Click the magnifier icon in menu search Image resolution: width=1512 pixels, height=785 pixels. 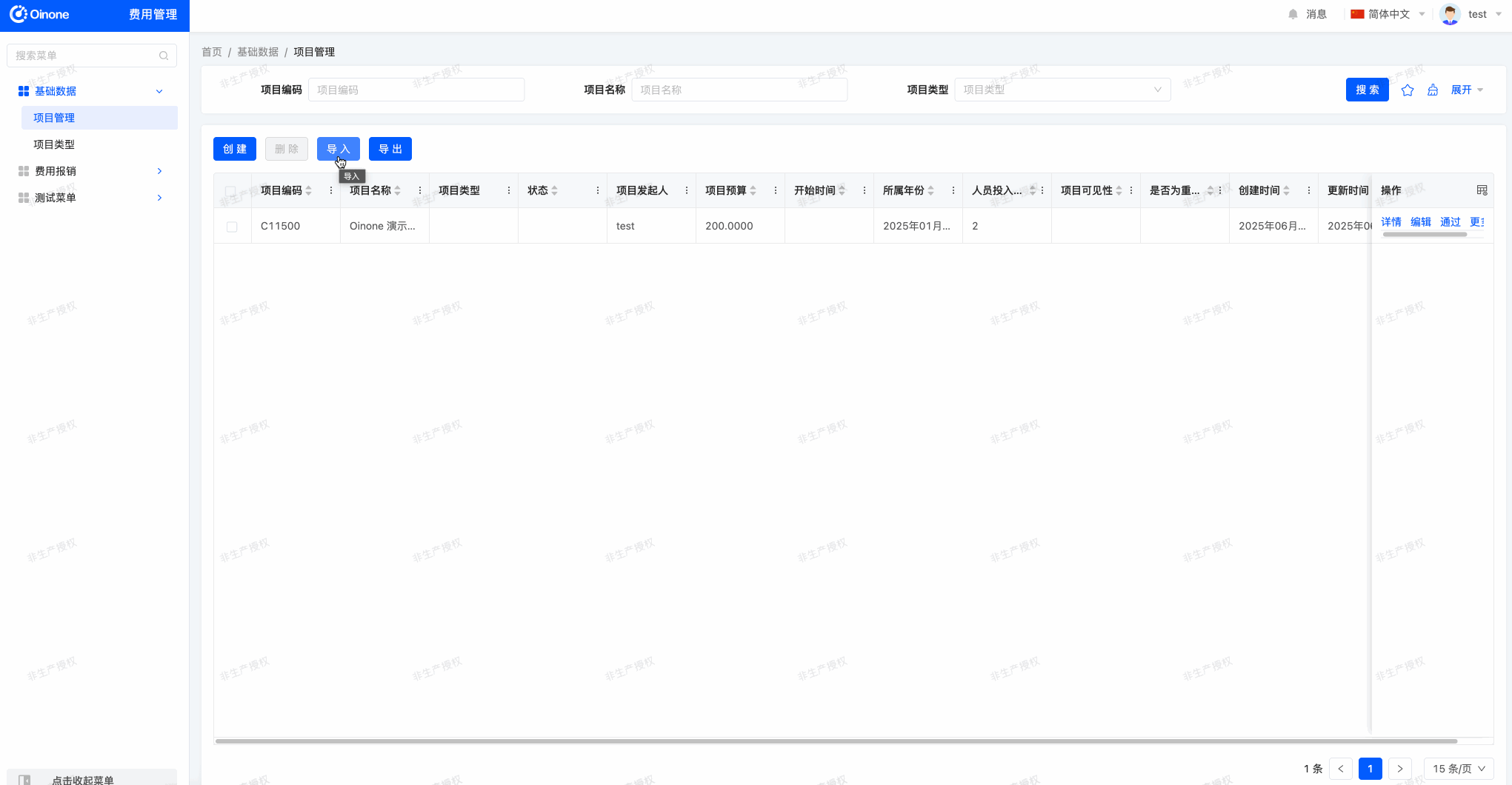164,56
